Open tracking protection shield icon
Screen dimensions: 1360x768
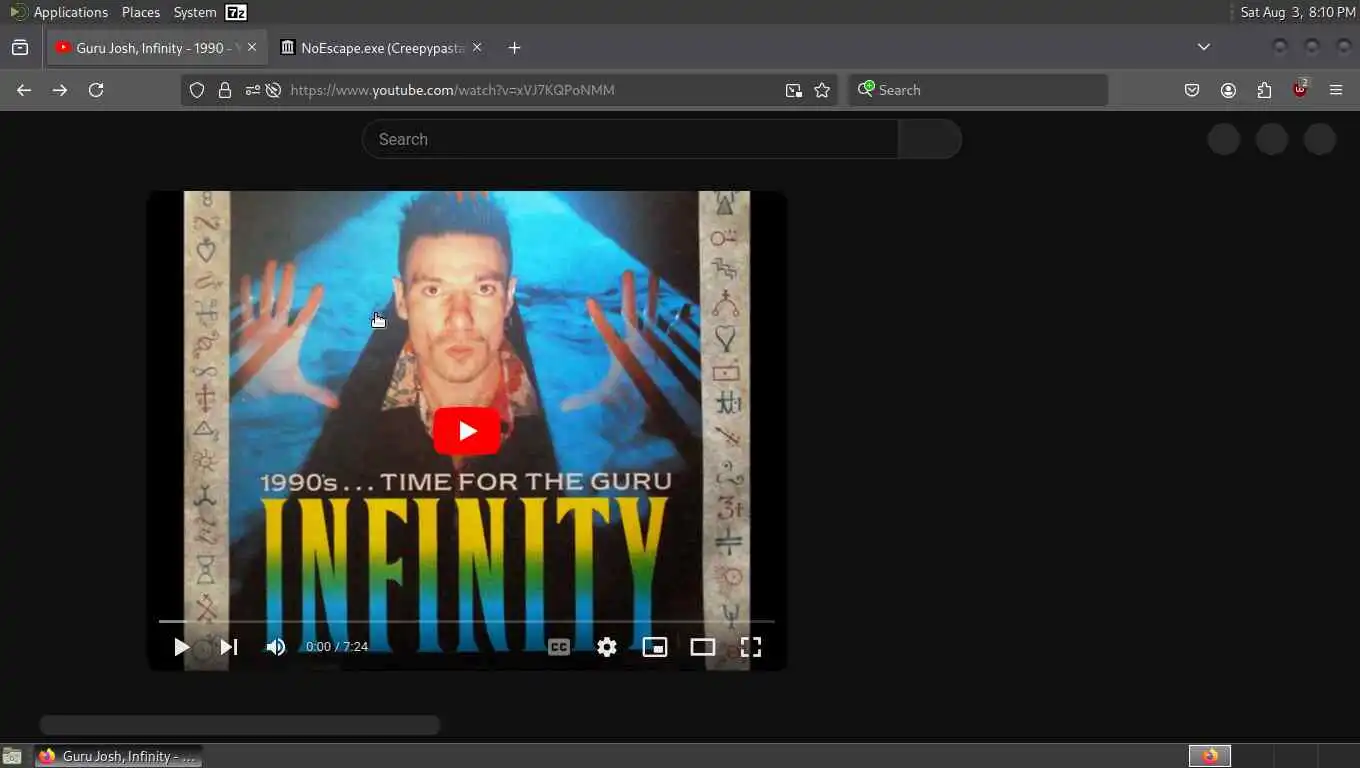tap(197, 90)
